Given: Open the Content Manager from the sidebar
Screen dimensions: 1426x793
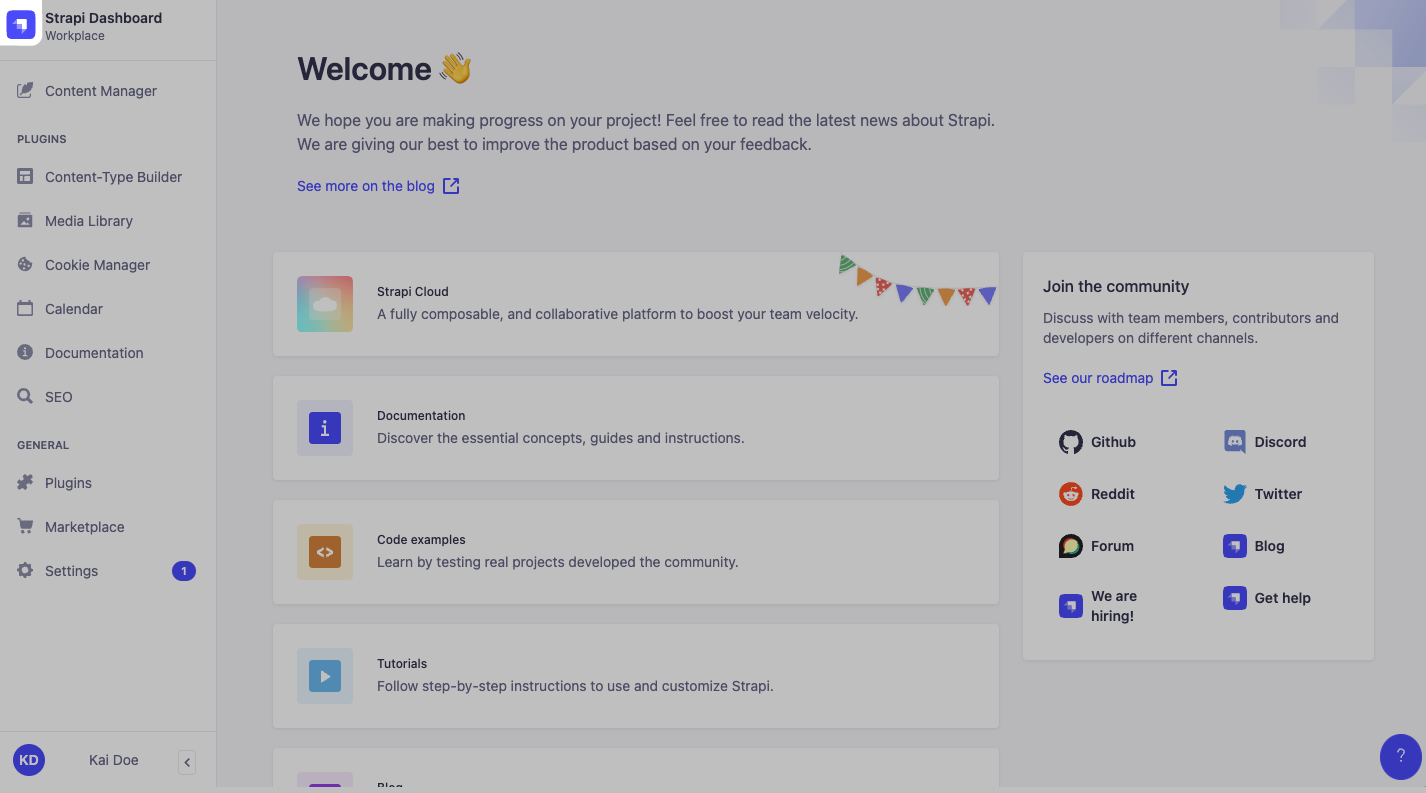Looking at the screenshot, I should coord(100,91).
